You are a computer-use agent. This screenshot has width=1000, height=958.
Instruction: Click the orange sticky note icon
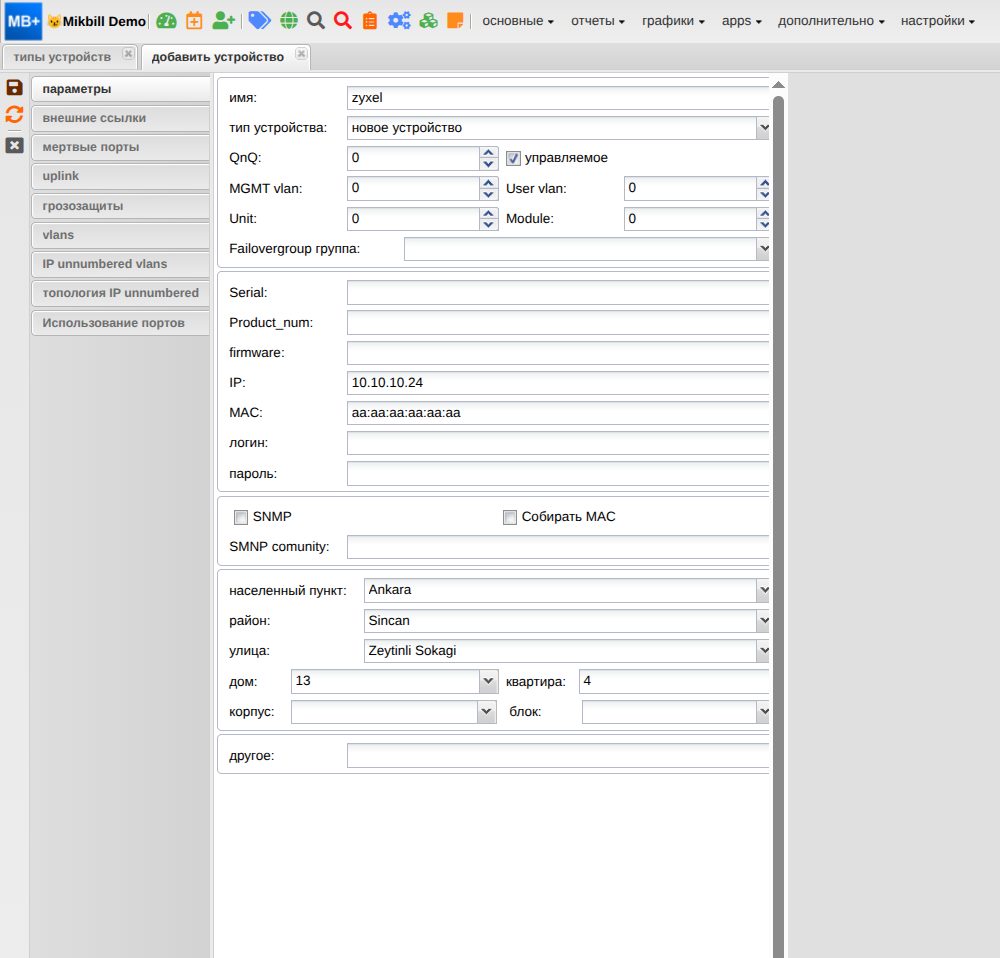(x=455, y=20)
